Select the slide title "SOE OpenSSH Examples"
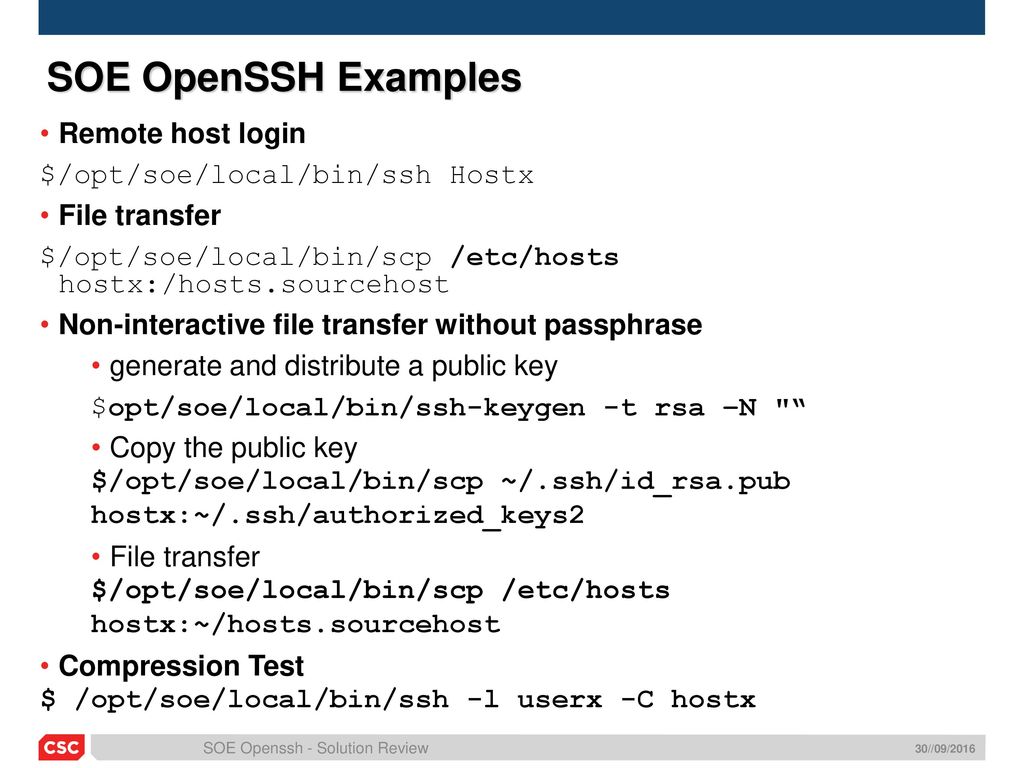This screenshot has height=768, width=1024. 284,78
